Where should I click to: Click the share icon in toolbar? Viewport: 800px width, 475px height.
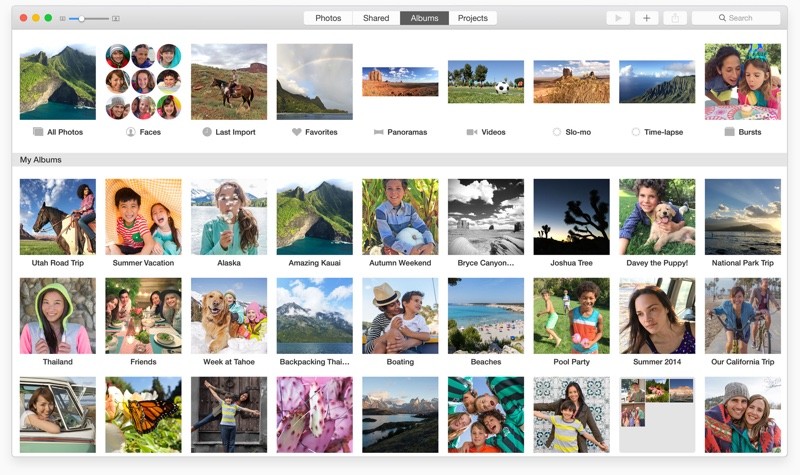pos(675,18)
